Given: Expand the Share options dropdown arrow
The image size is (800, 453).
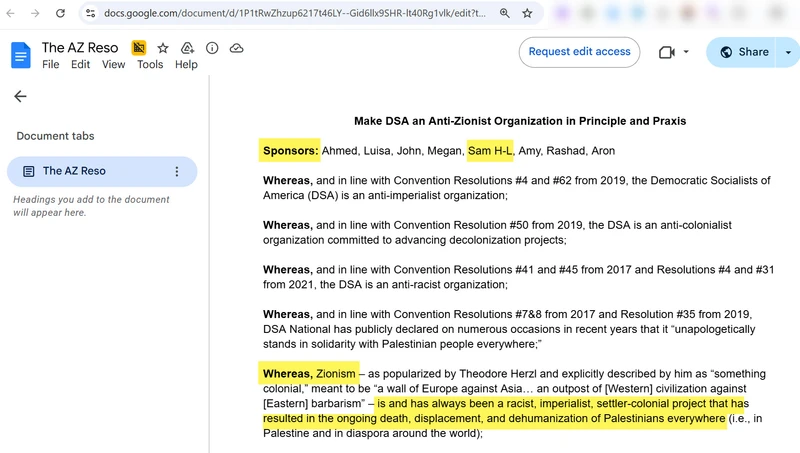Looking at the screenshot, I should click(788, 52).
